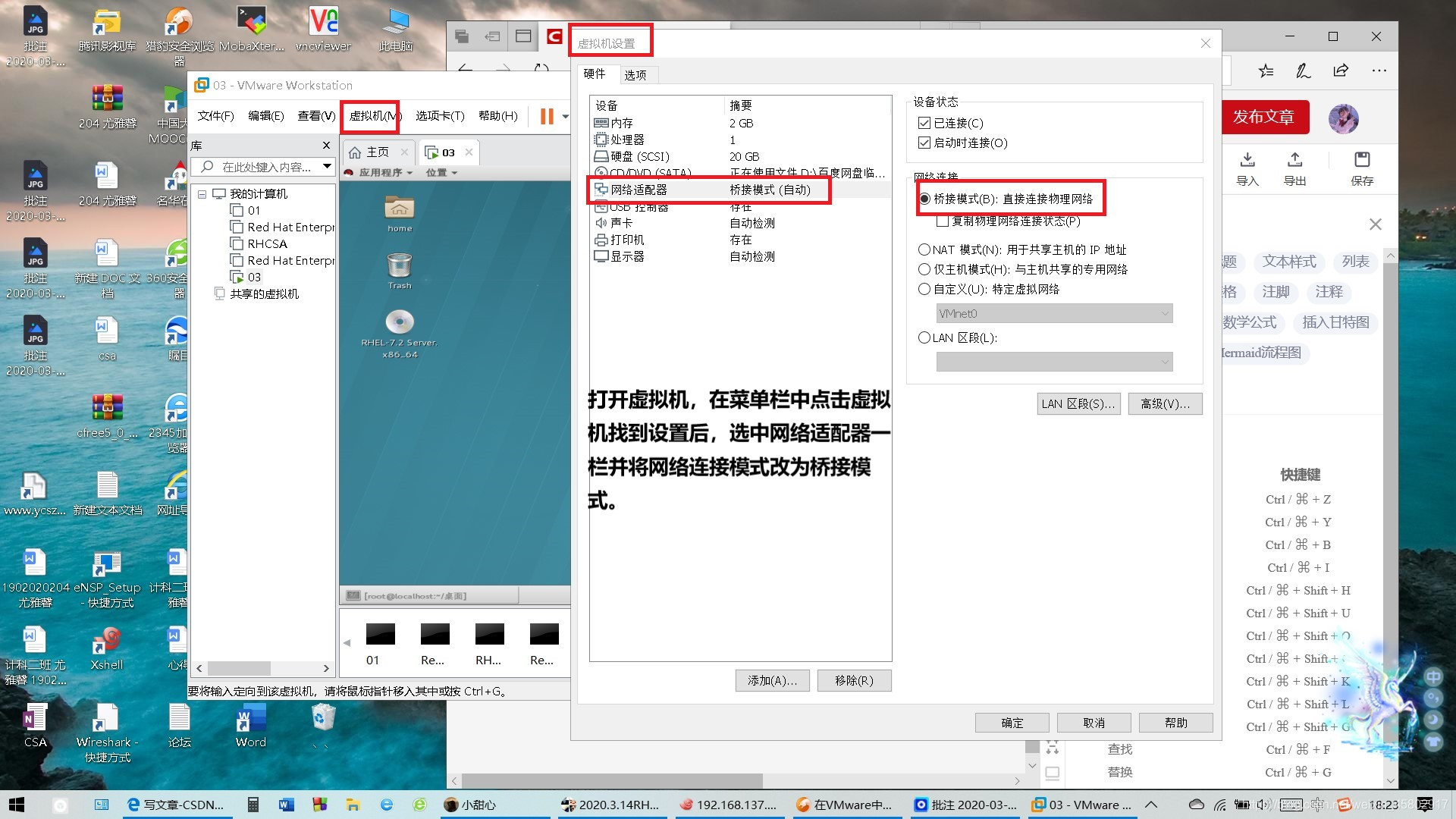Open the 编辑(E) menu in VMware

pyautogui.click(x=266, y=116)
